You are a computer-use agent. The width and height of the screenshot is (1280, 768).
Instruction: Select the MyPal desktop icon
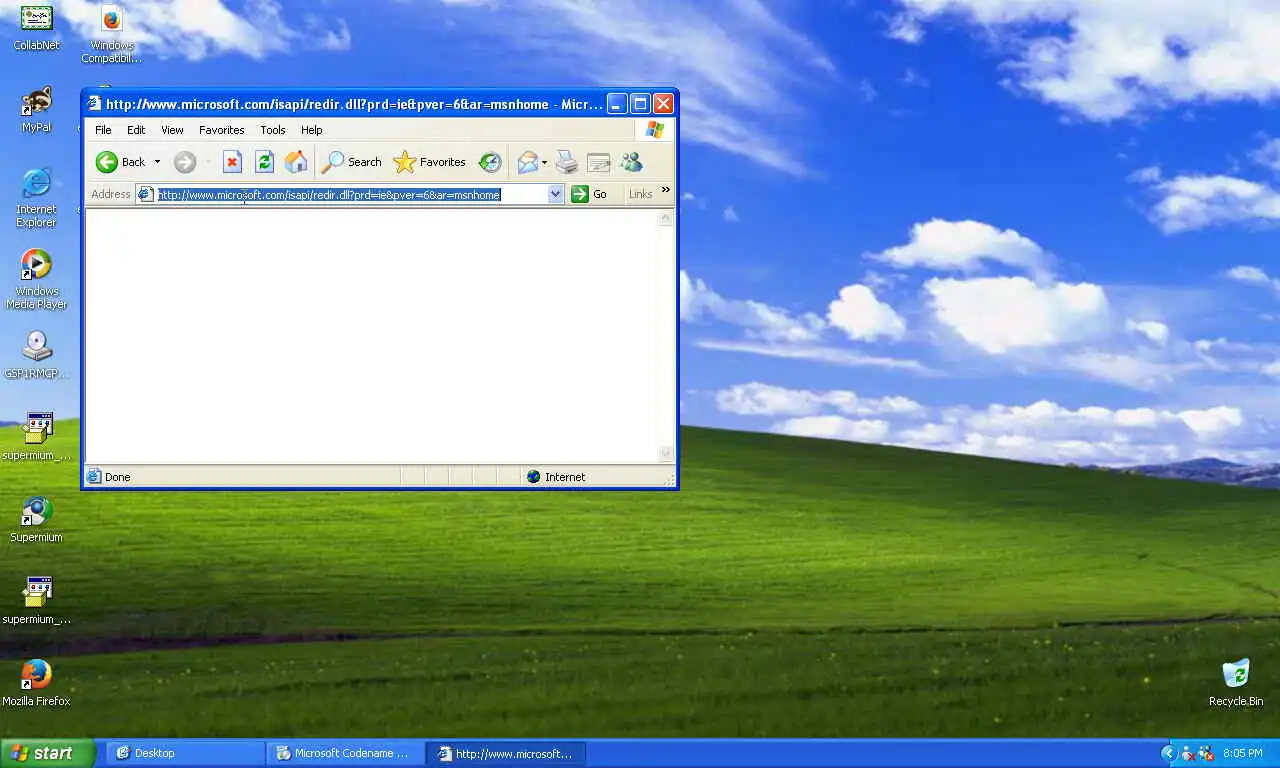[x=37, y=110]
